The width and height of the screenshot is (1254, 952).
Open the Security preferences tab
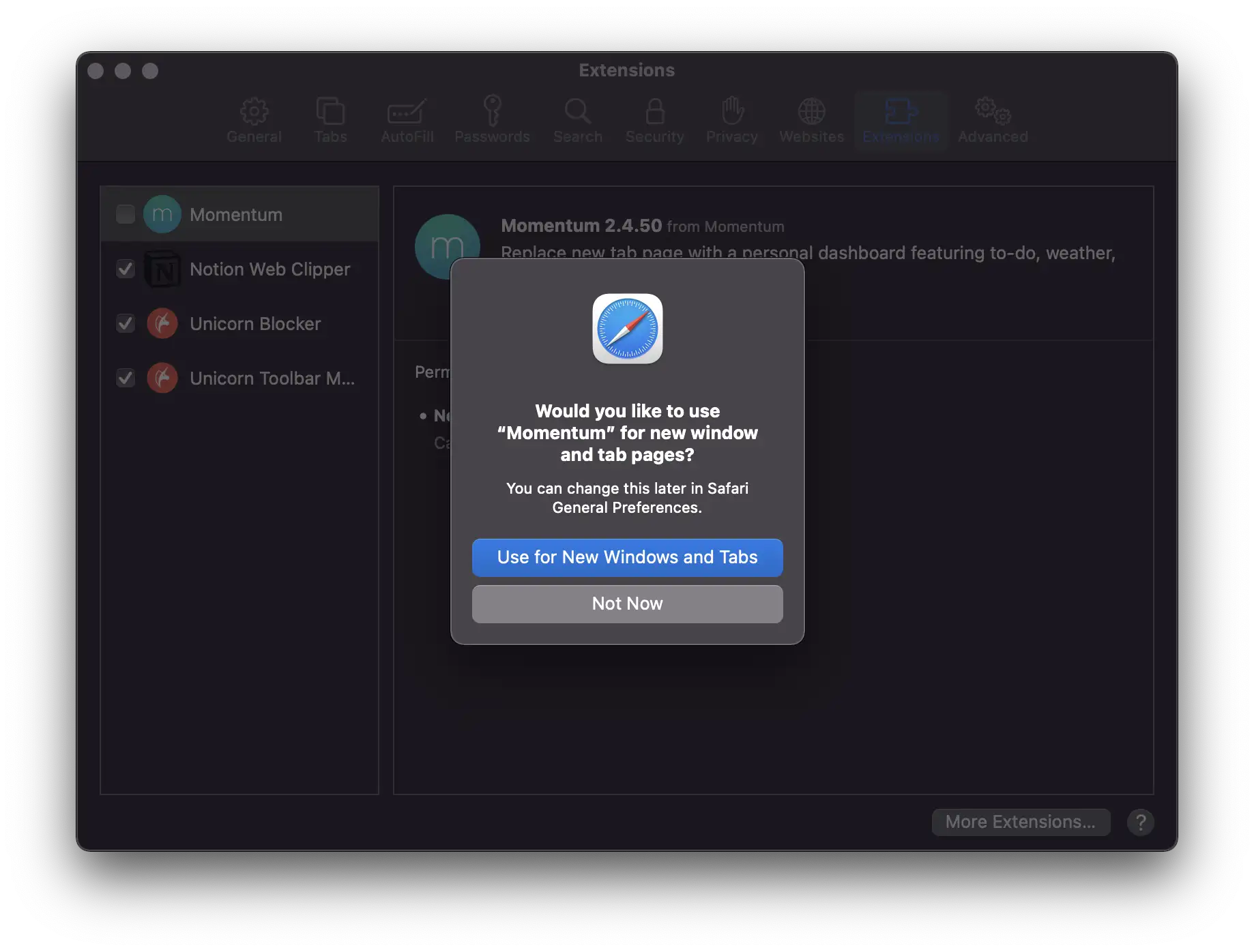(x=655, y=121)
